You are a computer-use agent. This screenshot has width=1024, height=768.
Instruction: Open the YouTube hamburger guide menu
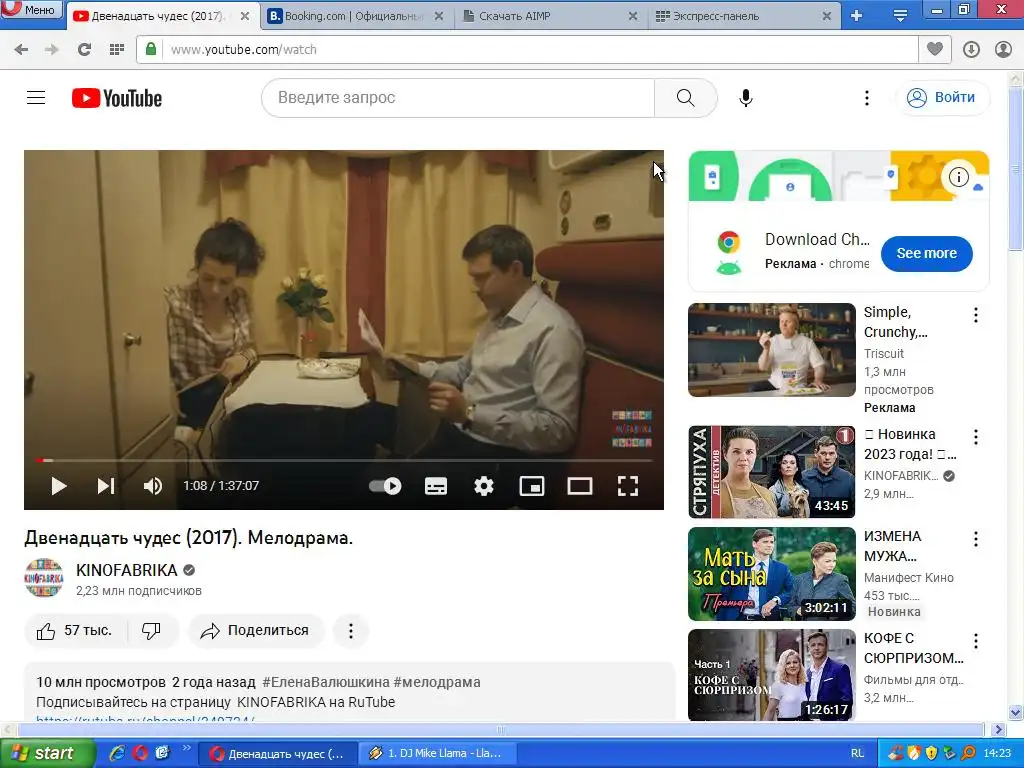coord(36,98)
